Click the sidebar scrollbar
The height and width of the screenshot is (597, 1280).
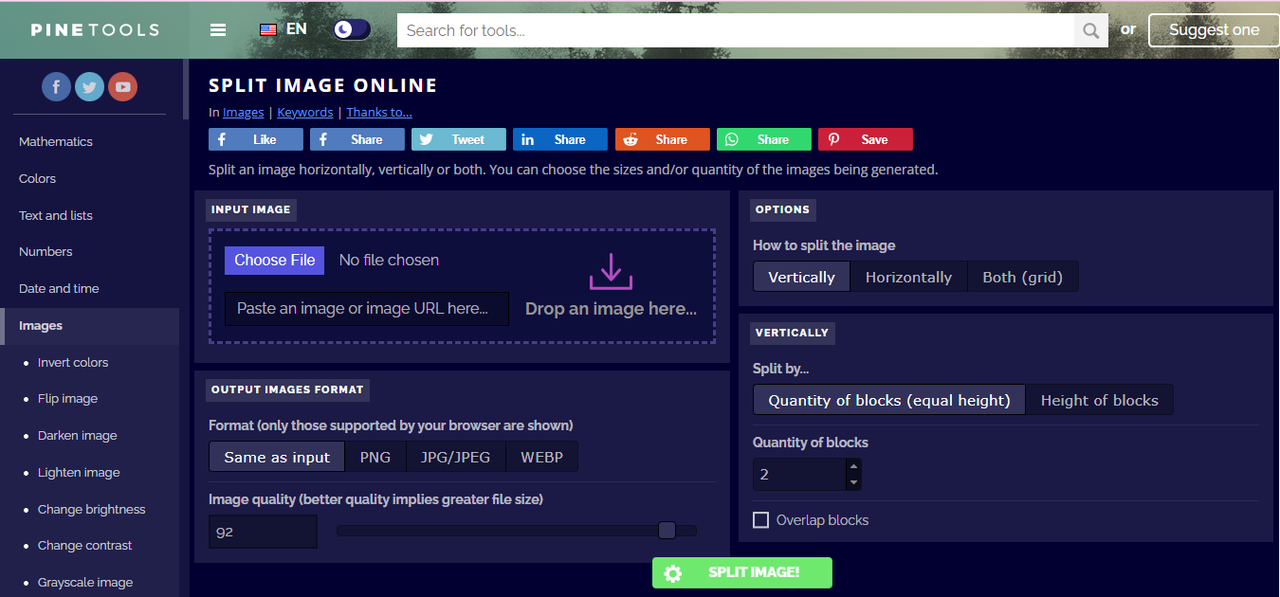[186, 90]
